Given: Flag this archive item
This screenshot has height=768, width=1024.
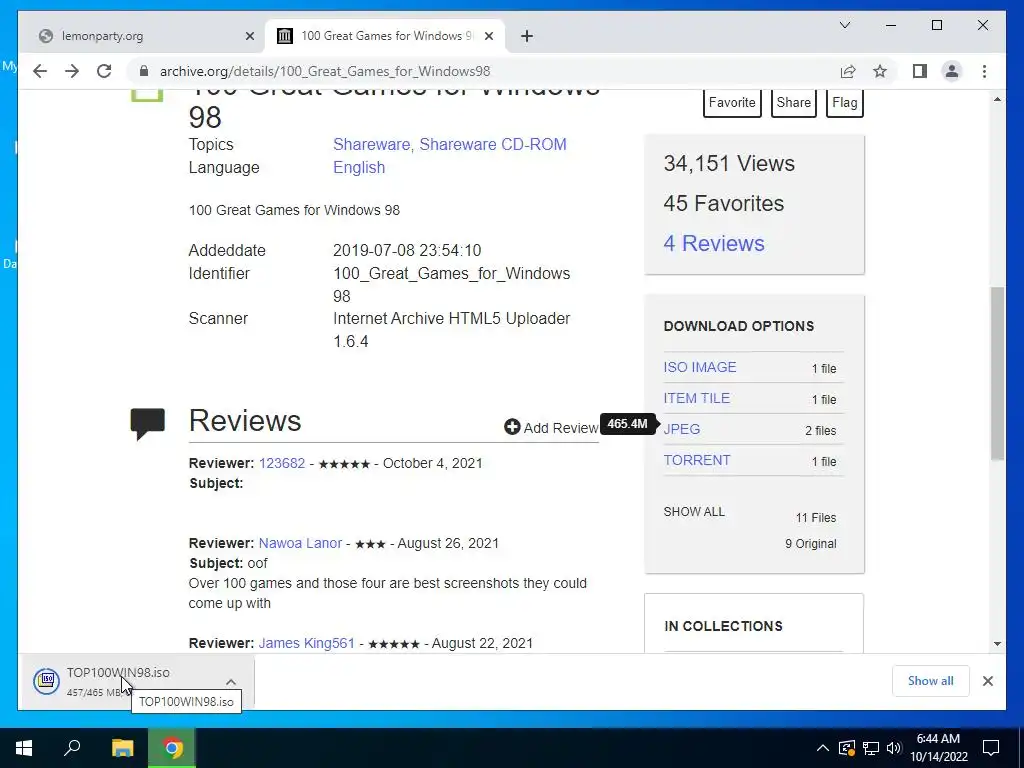Looking at the screenshot, I should [x=844, y=103].
